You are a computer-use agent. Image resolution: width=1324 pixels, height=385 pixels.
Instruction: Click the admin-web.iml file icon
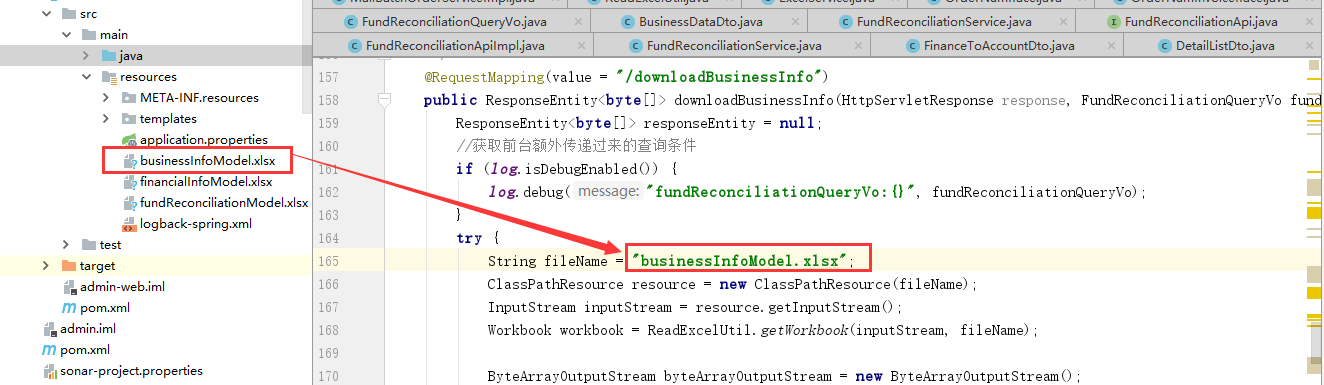[x=69, y=287]
